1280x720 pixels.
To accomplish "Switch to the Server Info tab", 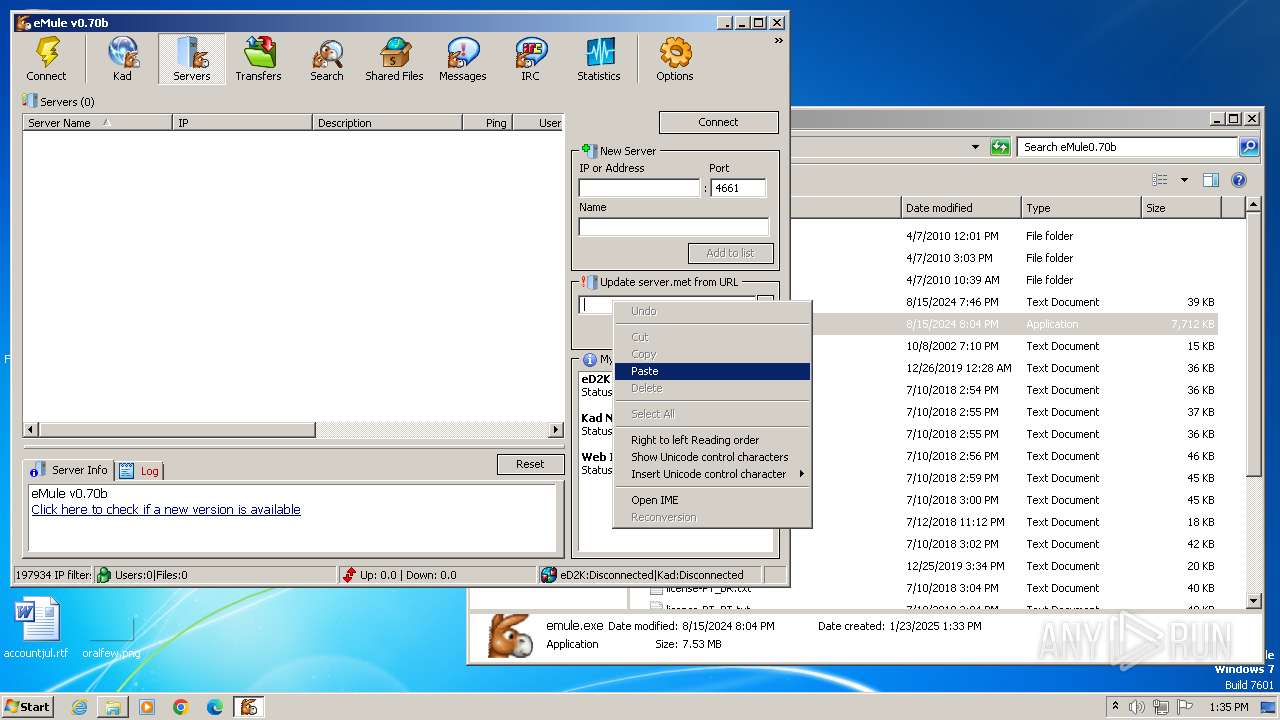I will (x=70, y=470).
